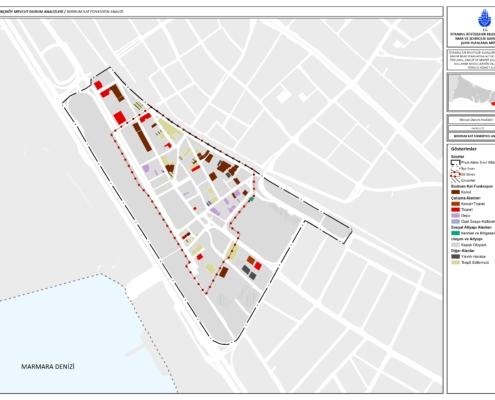495x400 pixels.
Task: Click the brown Konut legend swatch
Action: click(x=455, y=192)
